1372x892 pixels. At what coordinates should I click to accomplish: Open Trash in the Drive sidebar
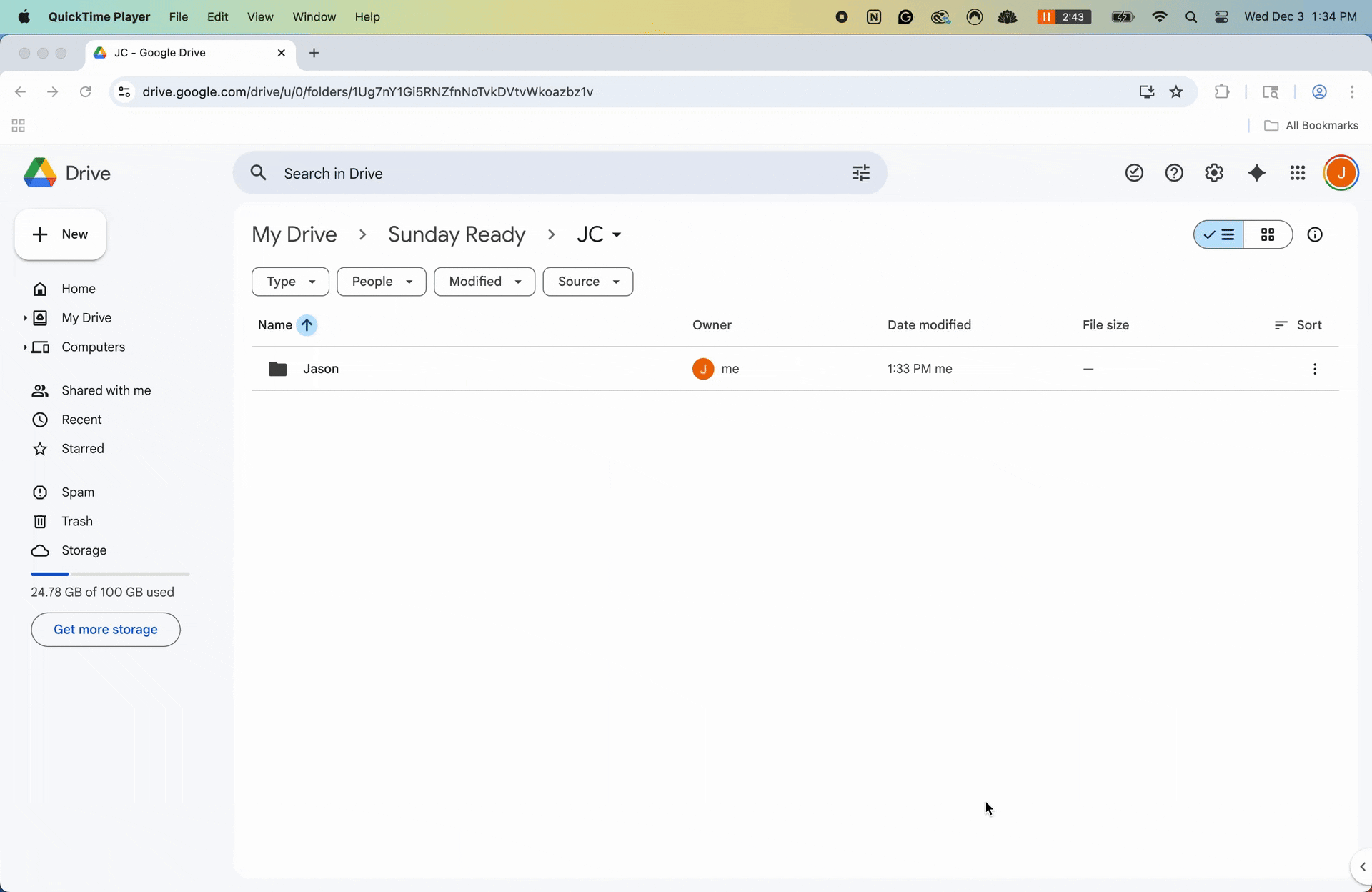(77, 521)
